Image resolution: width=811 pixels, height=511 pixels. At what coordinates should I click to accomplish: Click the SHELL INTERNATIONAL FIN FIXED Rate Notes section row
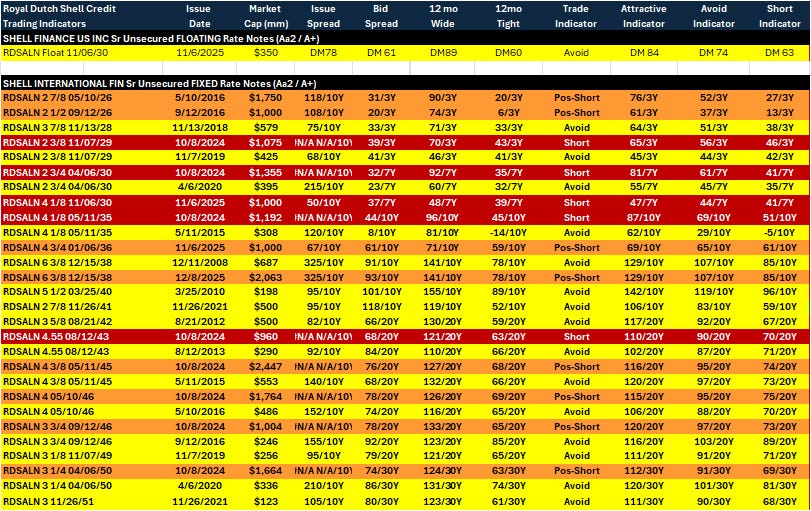(x=405, y=83)
